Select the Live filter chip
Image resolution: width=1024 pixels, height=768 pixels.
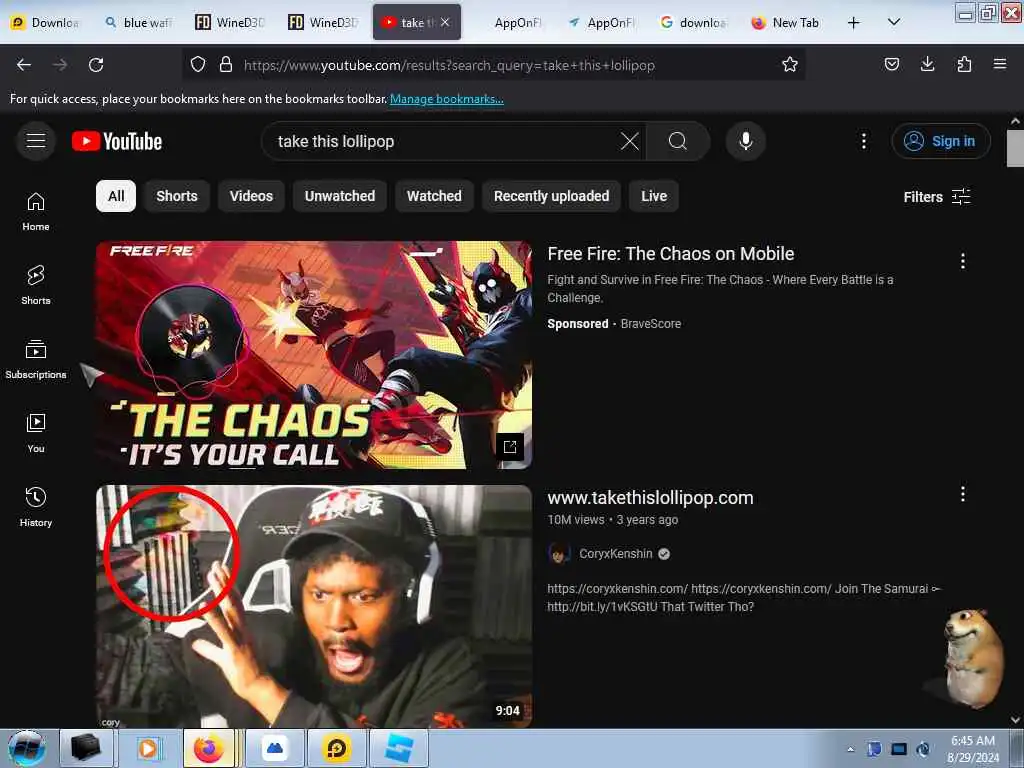pos(654,196)
